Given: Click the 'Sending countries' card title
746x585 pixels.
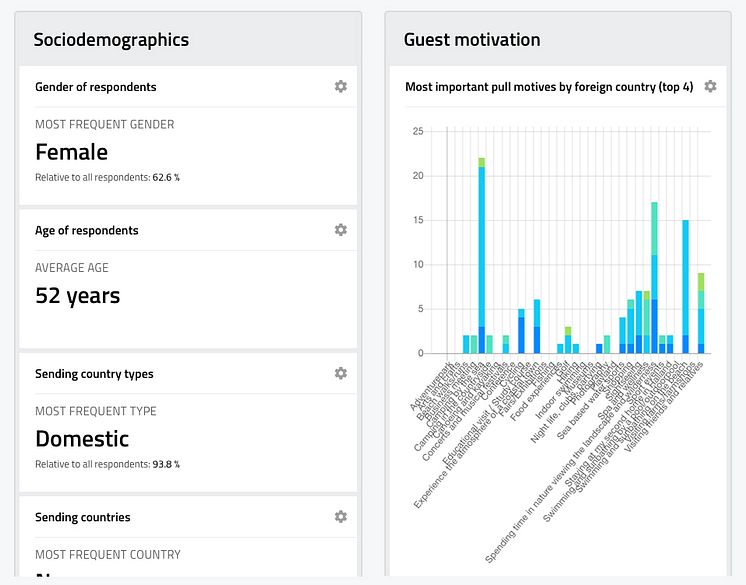Looking at the screenshot, I should (83, 517).
